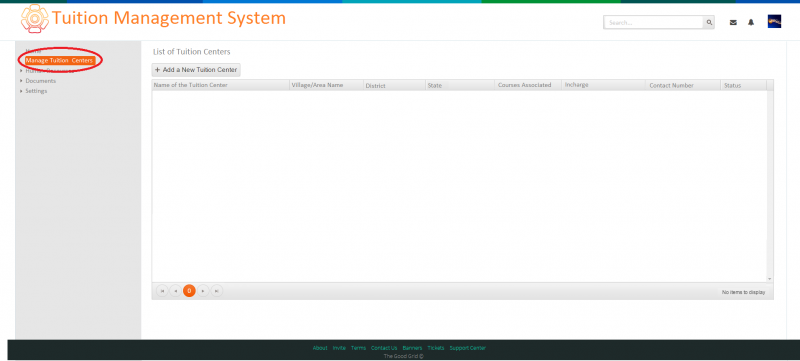800x361 pixels.
Task: Expand the Settings tree item
Action: tap(21, 91)
